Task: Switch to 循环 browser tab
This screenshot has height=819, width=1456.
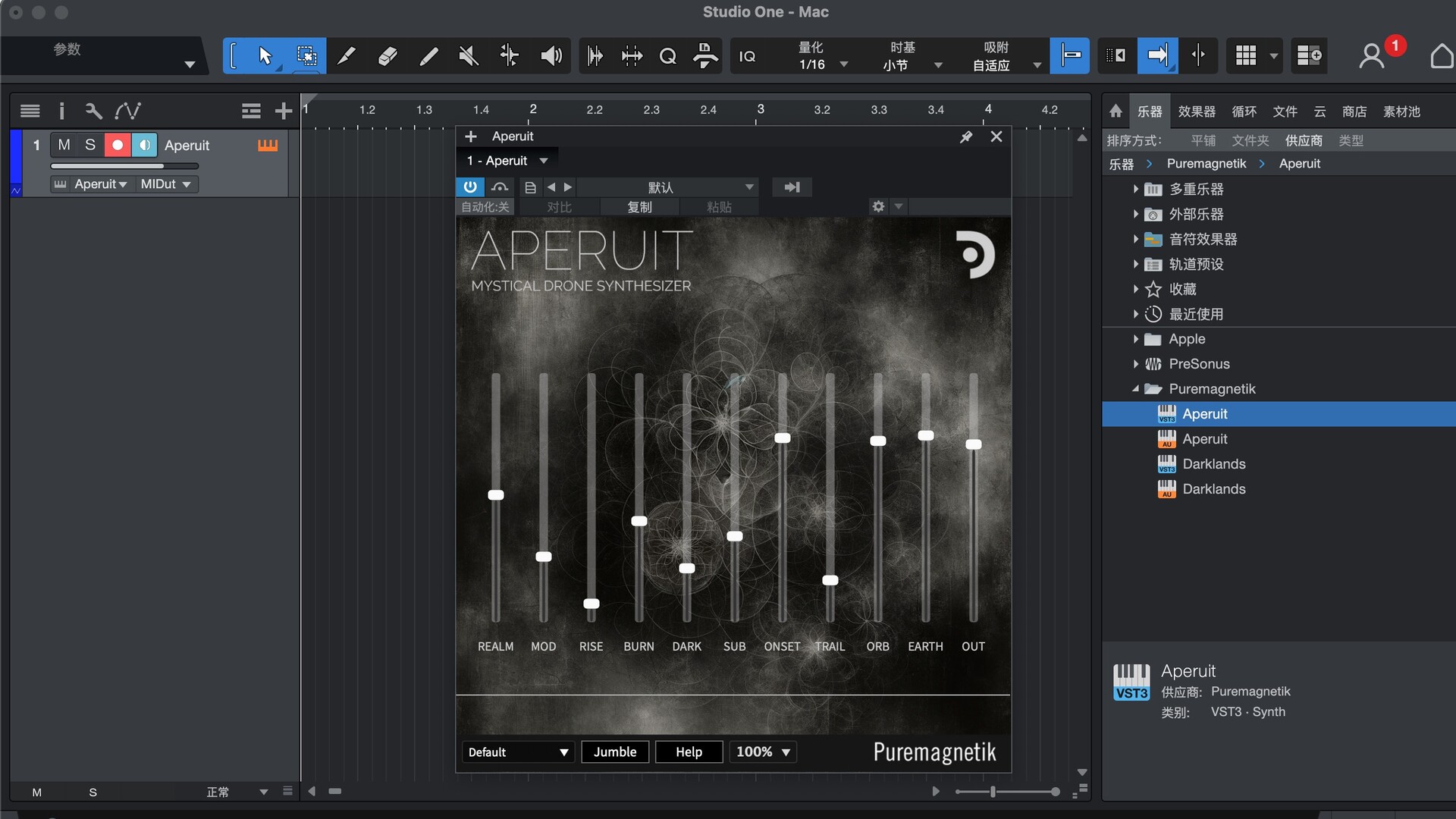Action: click(1244, 111)
